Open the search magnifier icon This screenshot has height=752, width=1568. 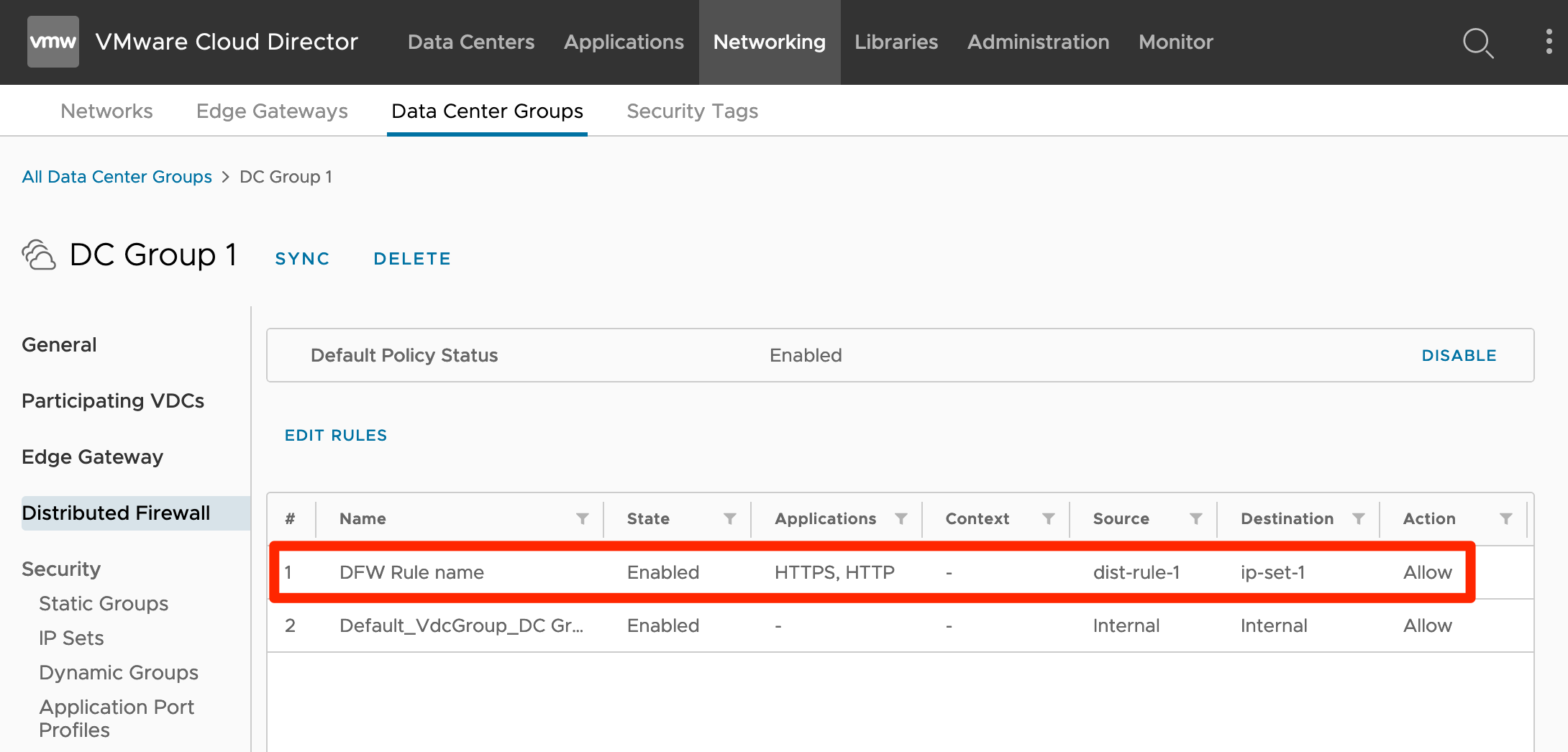(1477, 42)
